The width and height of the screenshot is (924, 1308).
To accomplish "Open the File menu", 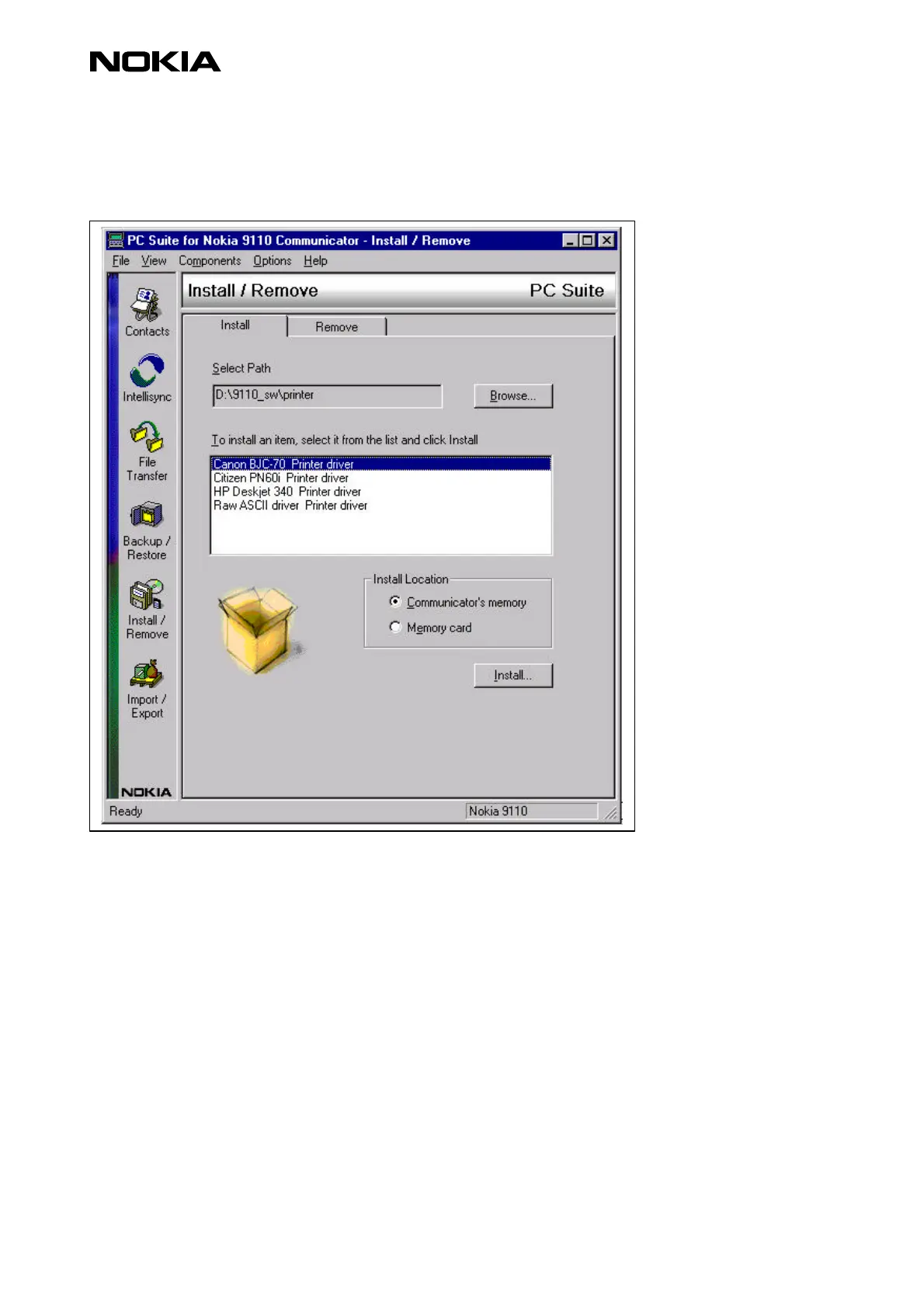I will point(120,261).
